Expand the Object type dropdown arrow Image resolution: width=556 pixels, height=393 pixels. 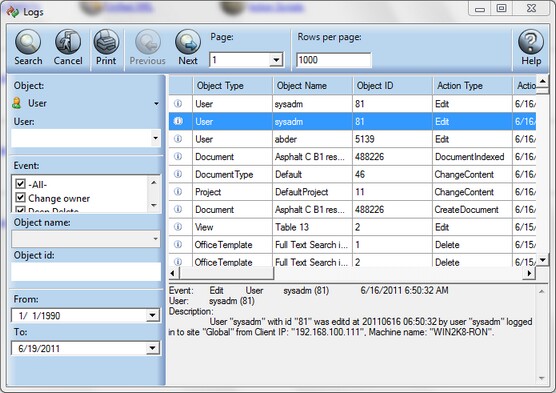coord(156,104)
